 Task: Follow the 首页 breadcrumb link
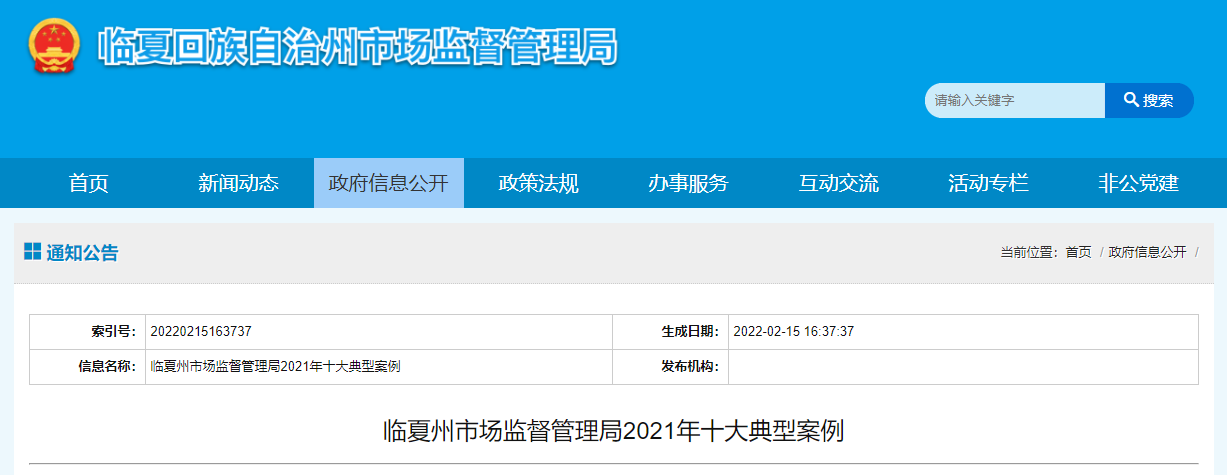(x=1078, y=252)
